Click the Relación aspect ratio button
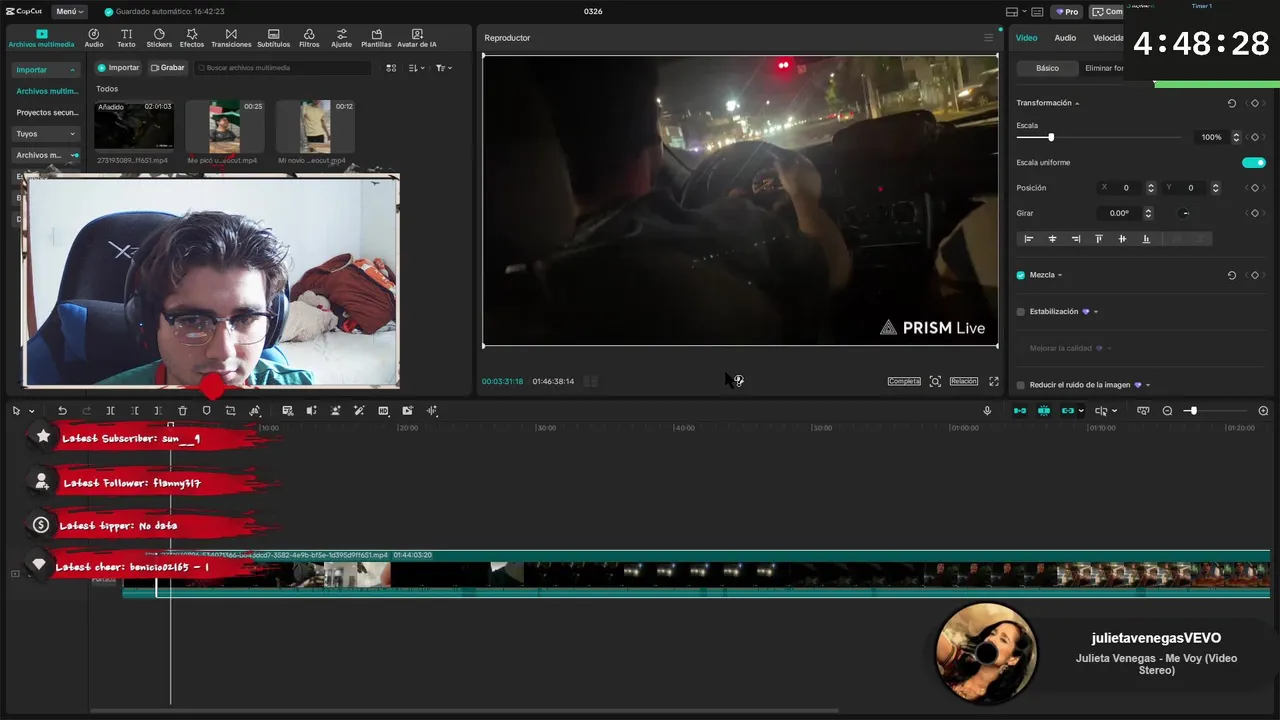The image size is (1280, 720). click(x=963, y=381)
